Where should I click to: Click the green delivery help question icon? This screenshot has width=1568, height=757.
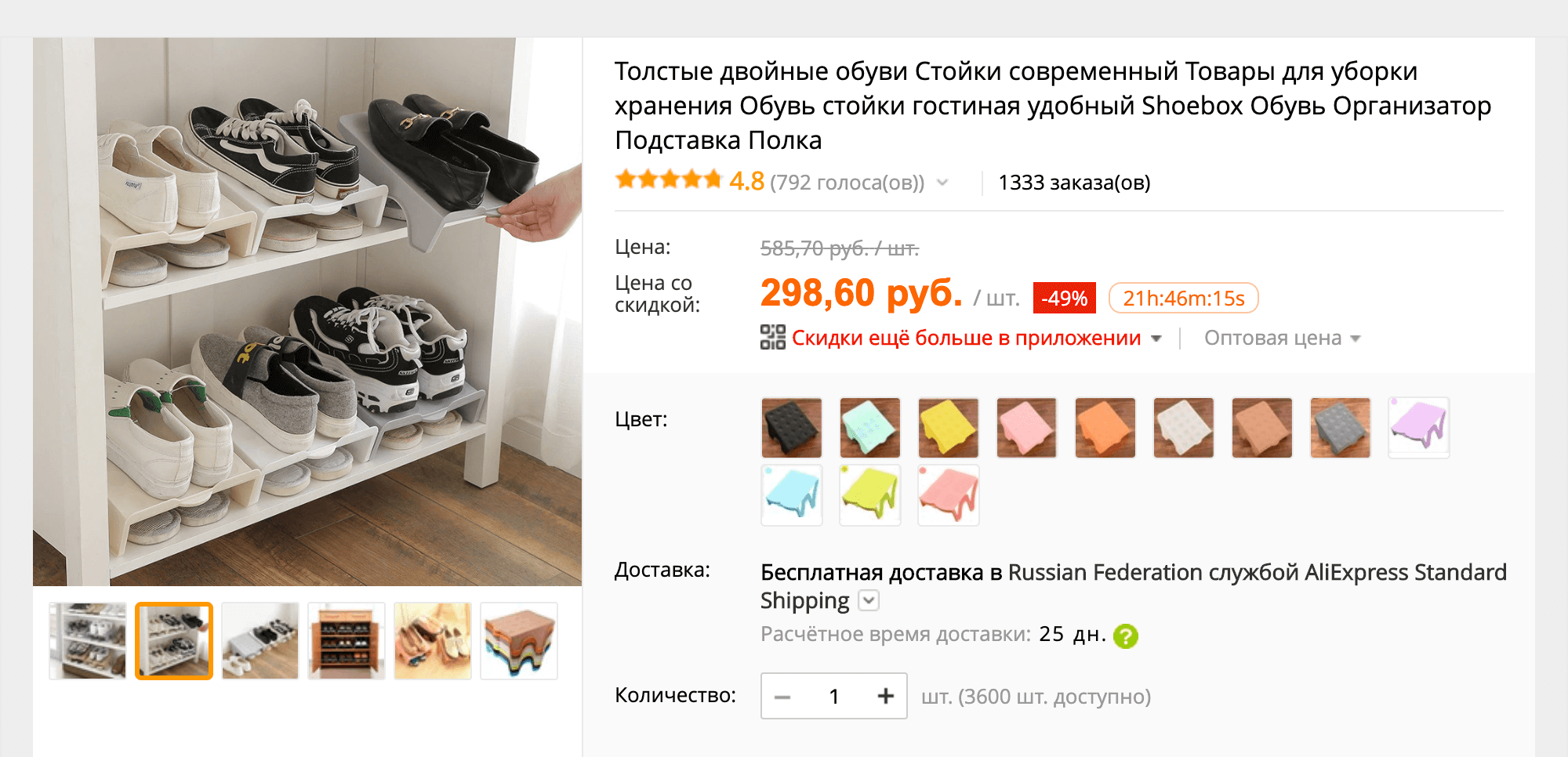coord(1126,636)
